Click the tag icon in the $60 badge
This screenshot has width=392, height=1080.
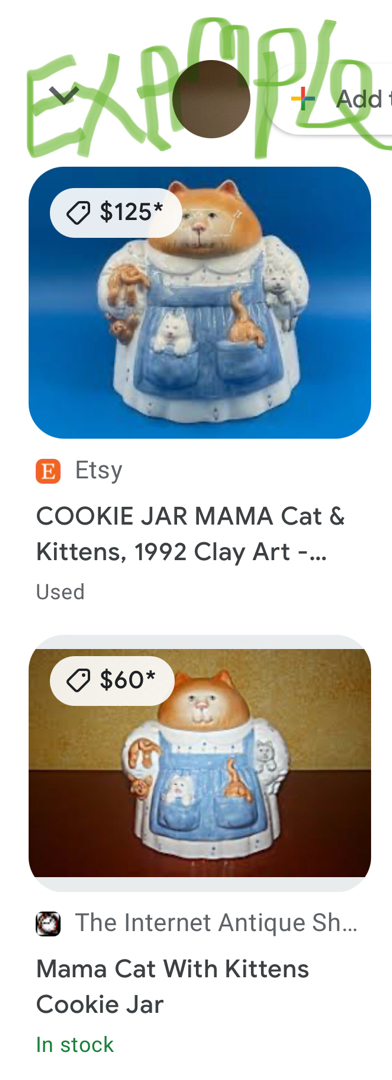(x=79, y=681)
